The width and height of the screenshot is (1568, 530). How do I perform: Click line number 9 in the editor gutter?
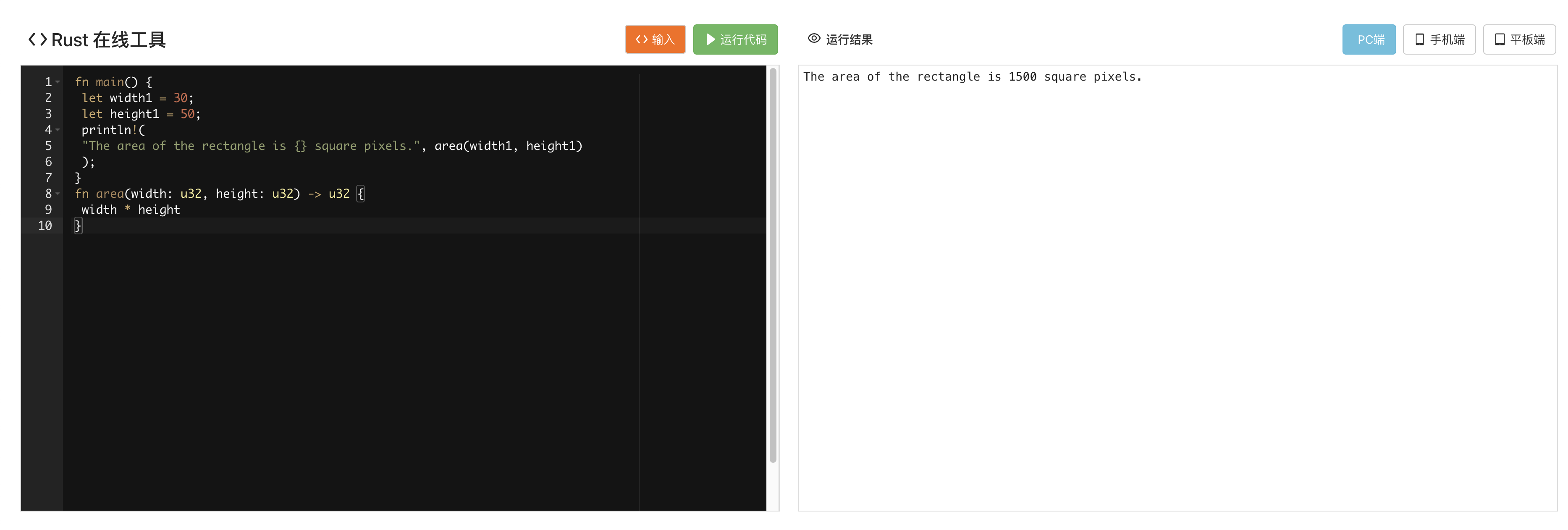click(48, 209)
